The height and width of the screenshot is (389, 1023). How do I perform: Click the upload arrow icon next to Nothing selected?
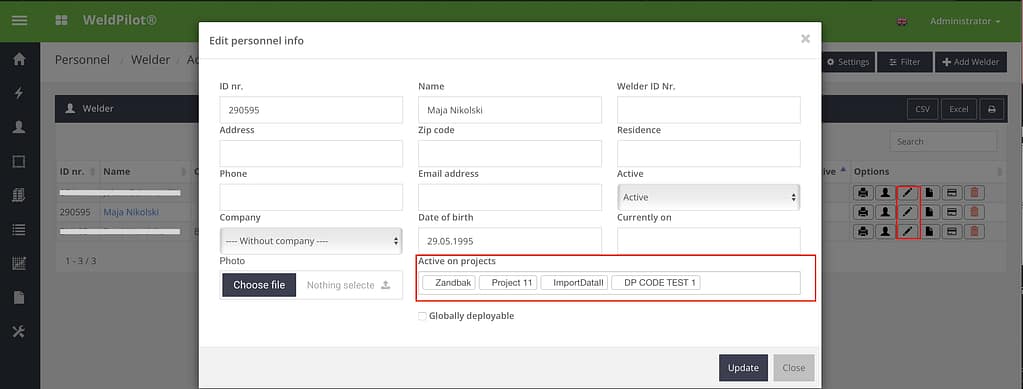(x=386, y=285)
